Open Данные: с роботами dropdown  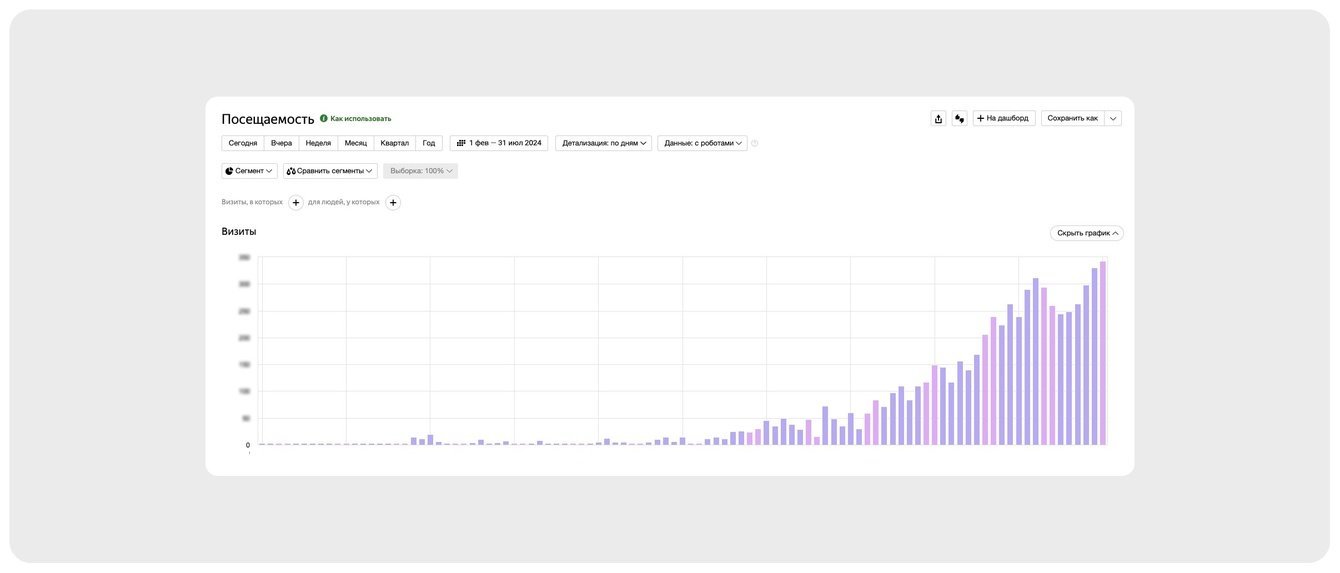pyautogui.click(x=702, y=143)
